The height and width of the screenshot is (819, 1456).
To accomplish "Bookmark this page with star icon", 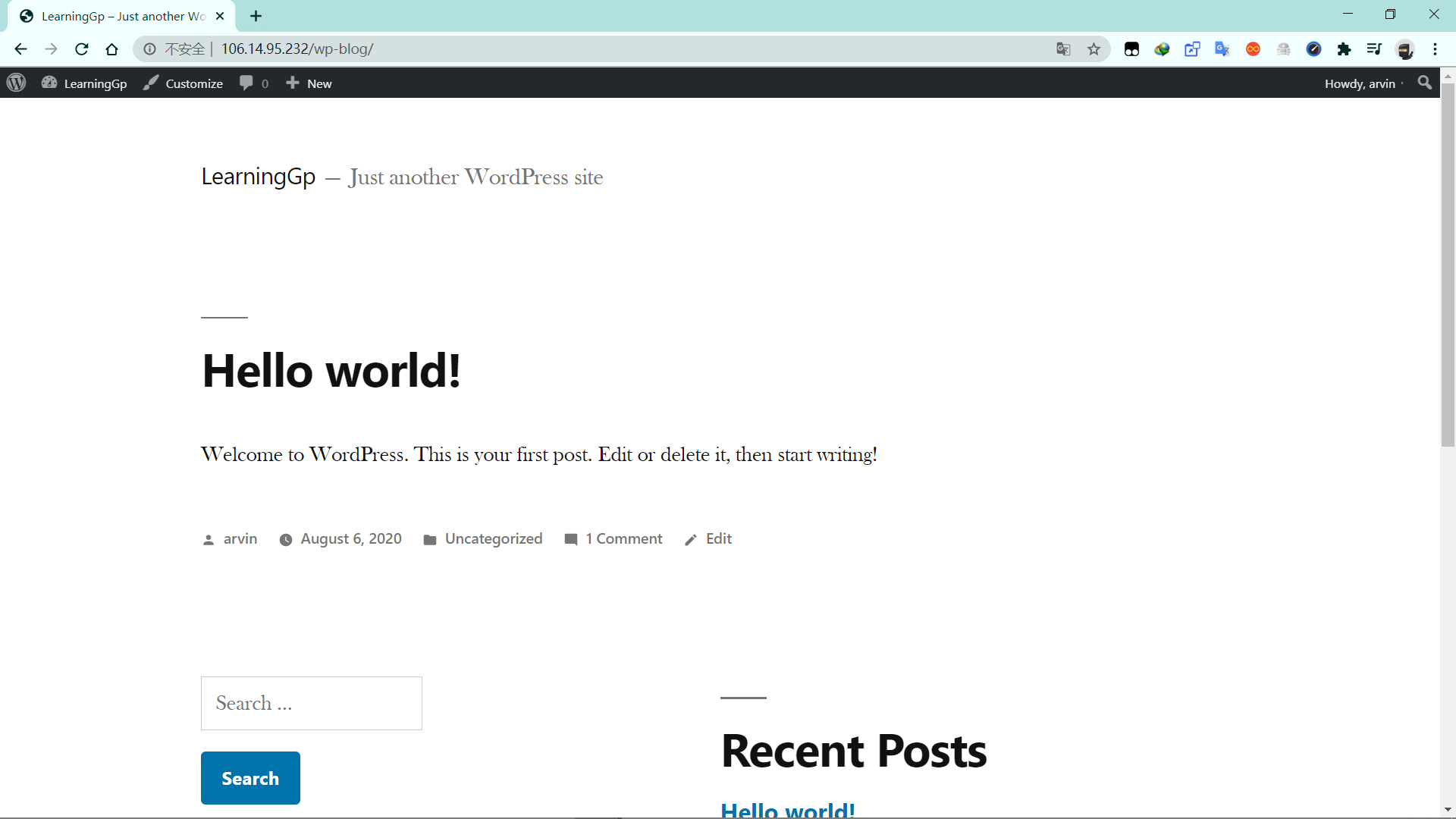I will (x=1094, y=49).
